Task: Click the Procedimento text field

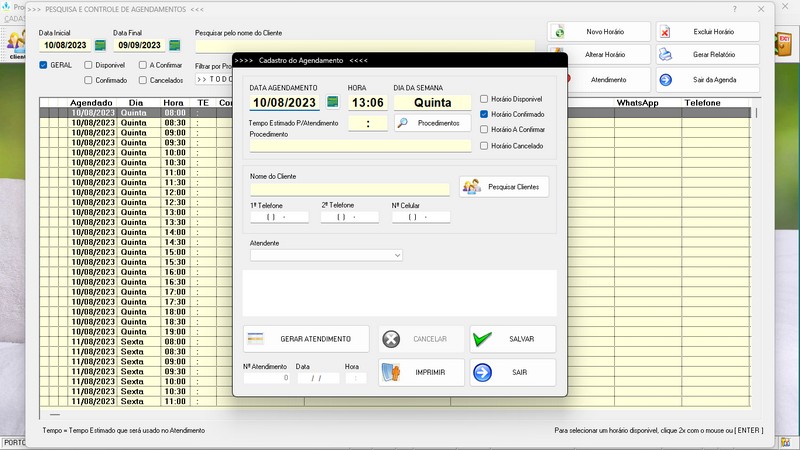Action: pos(360,146)
